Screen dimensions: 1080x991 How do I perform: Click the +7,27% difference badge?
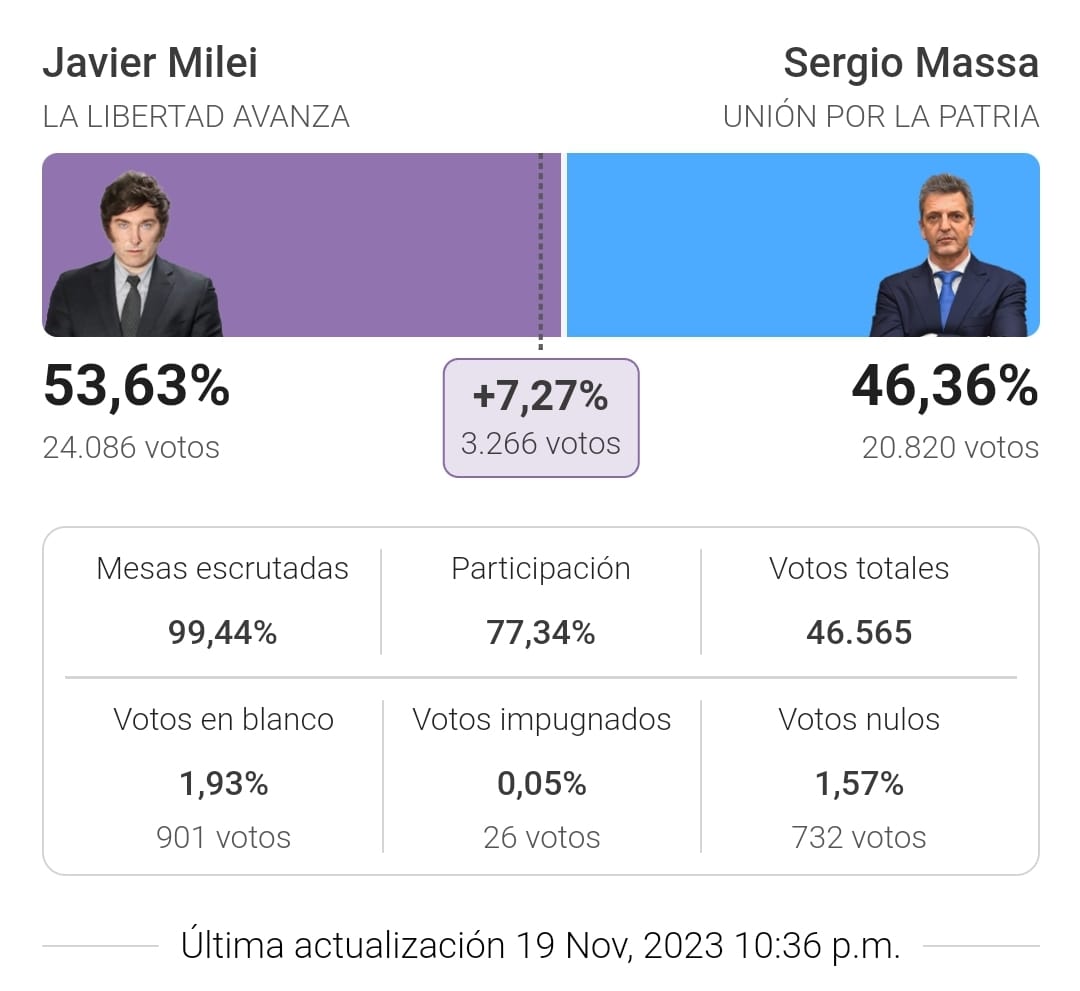(540, 418)
